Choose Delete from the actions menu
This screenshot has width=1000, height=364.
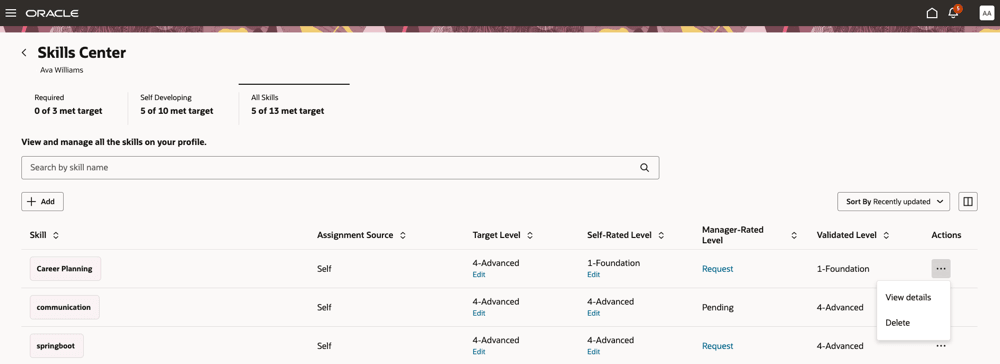pyautogui.click(x=897, y=323)
